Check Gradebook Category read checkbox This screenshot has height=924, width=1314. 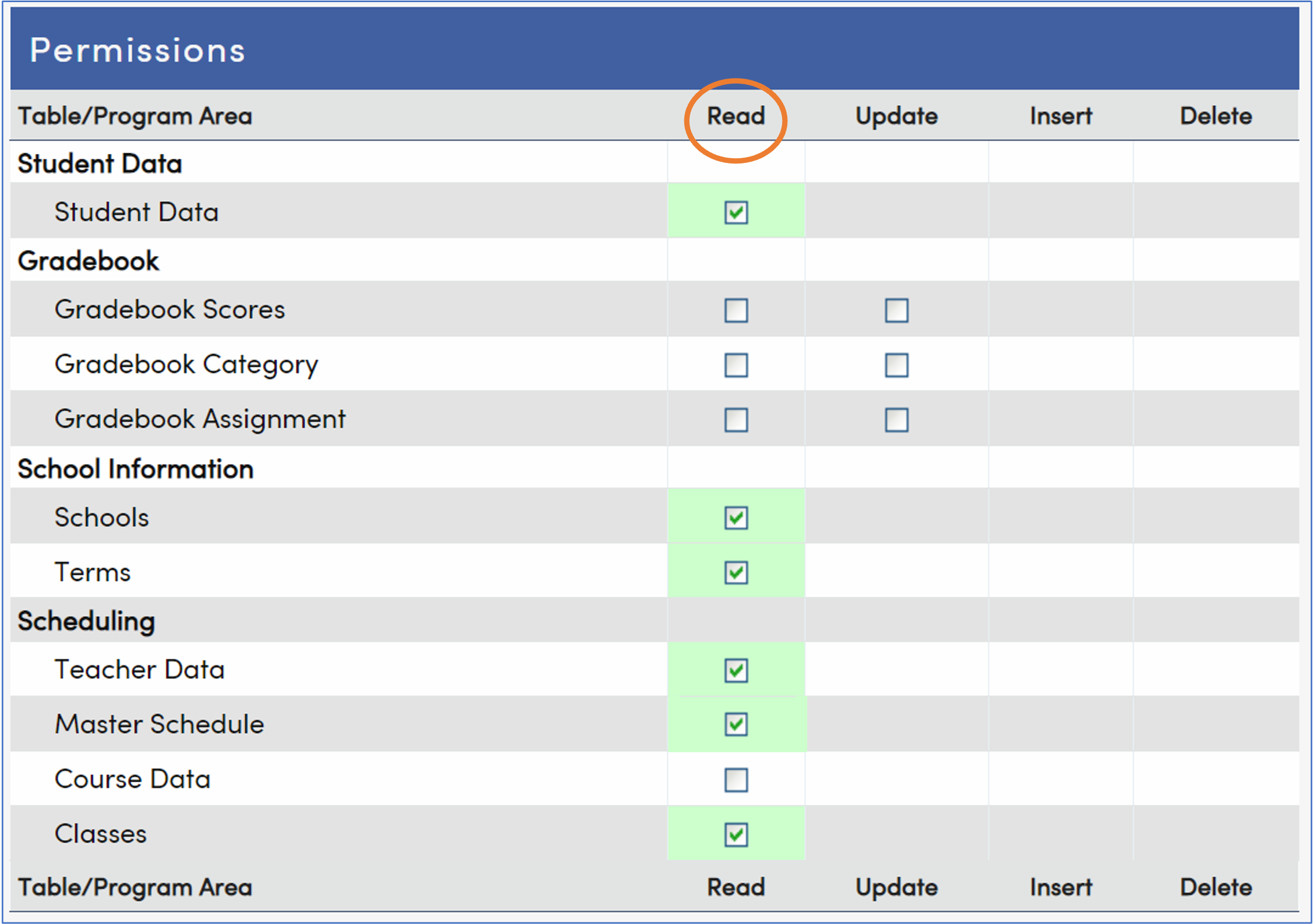[x=736, y=365]
